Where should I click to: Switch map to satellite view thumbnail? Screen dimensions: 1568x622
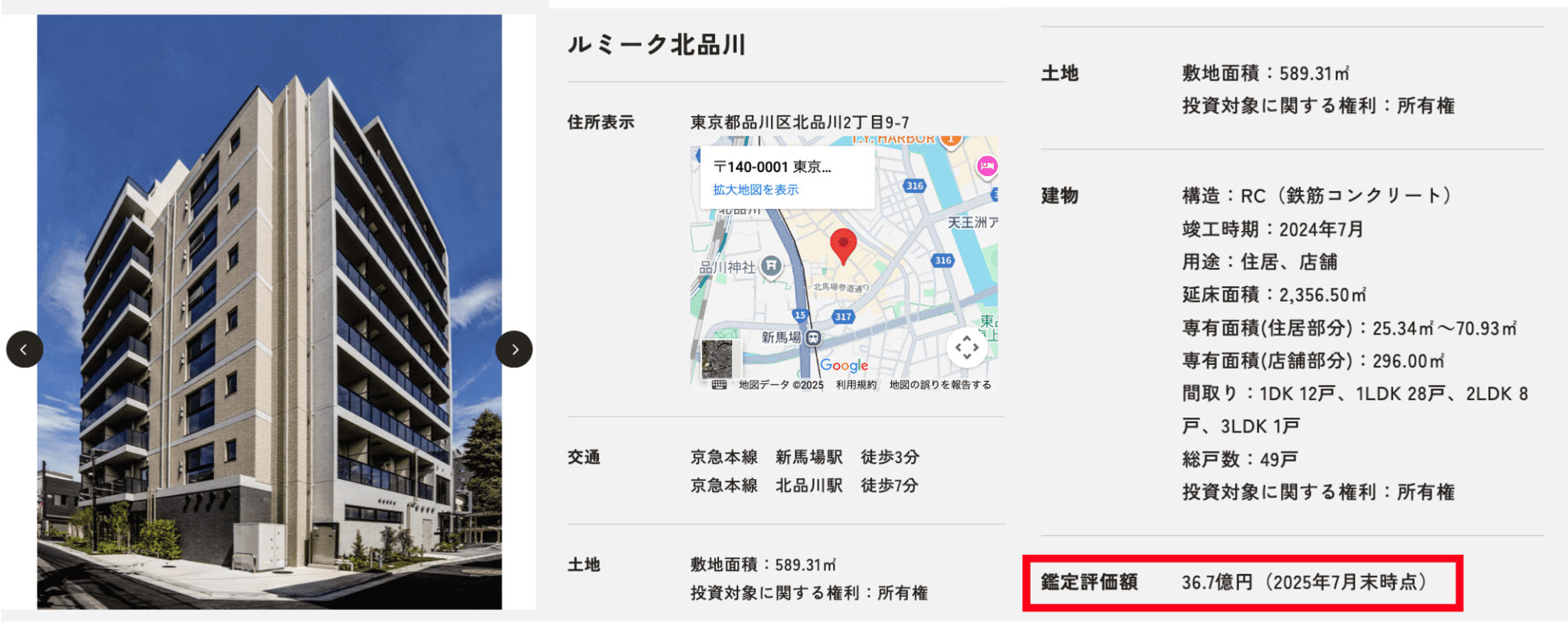(x=717, y=358)
